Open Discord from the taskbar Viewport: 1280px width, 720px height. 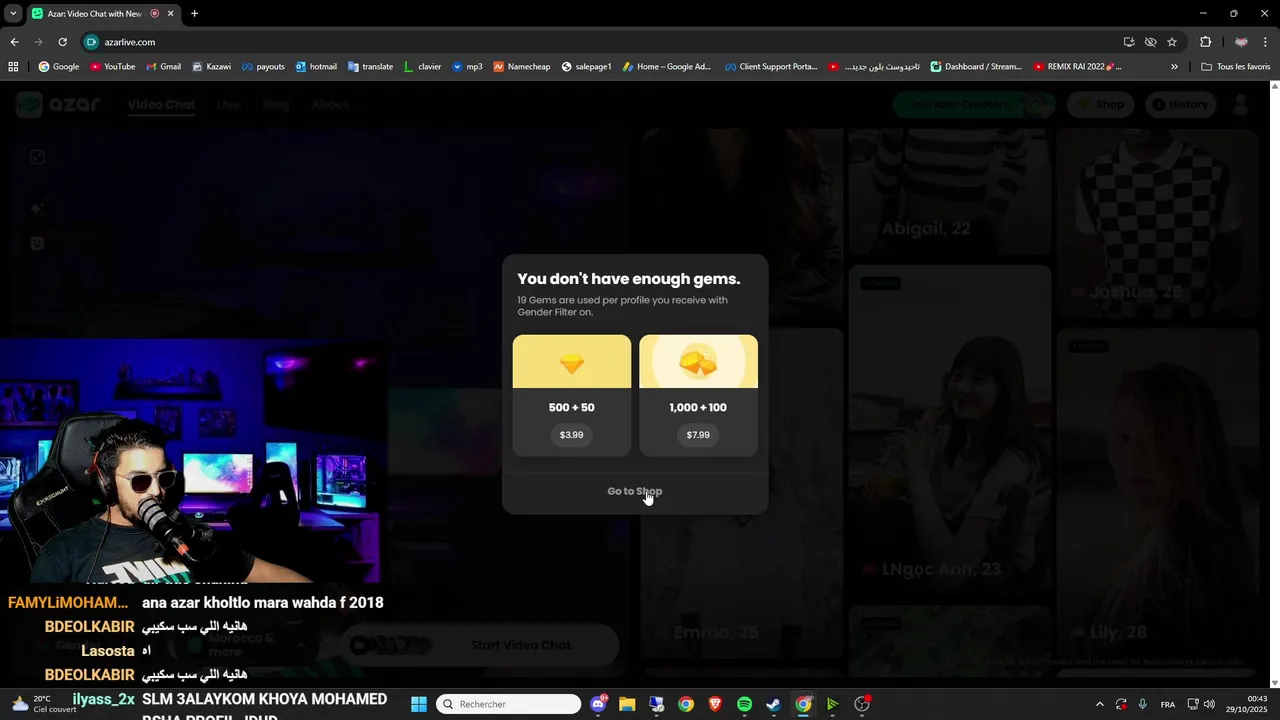[x=598, y=704]
